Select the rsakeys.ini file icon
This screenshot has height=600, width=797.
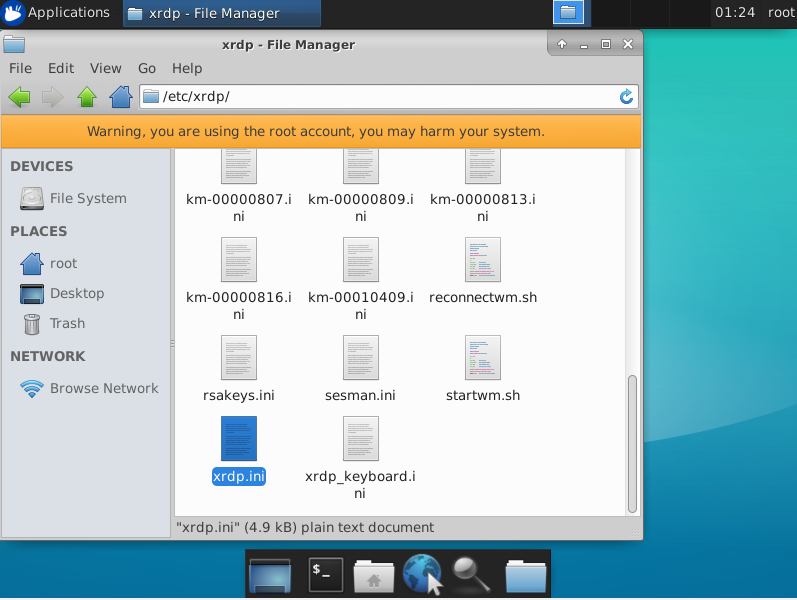click(239, 357)
